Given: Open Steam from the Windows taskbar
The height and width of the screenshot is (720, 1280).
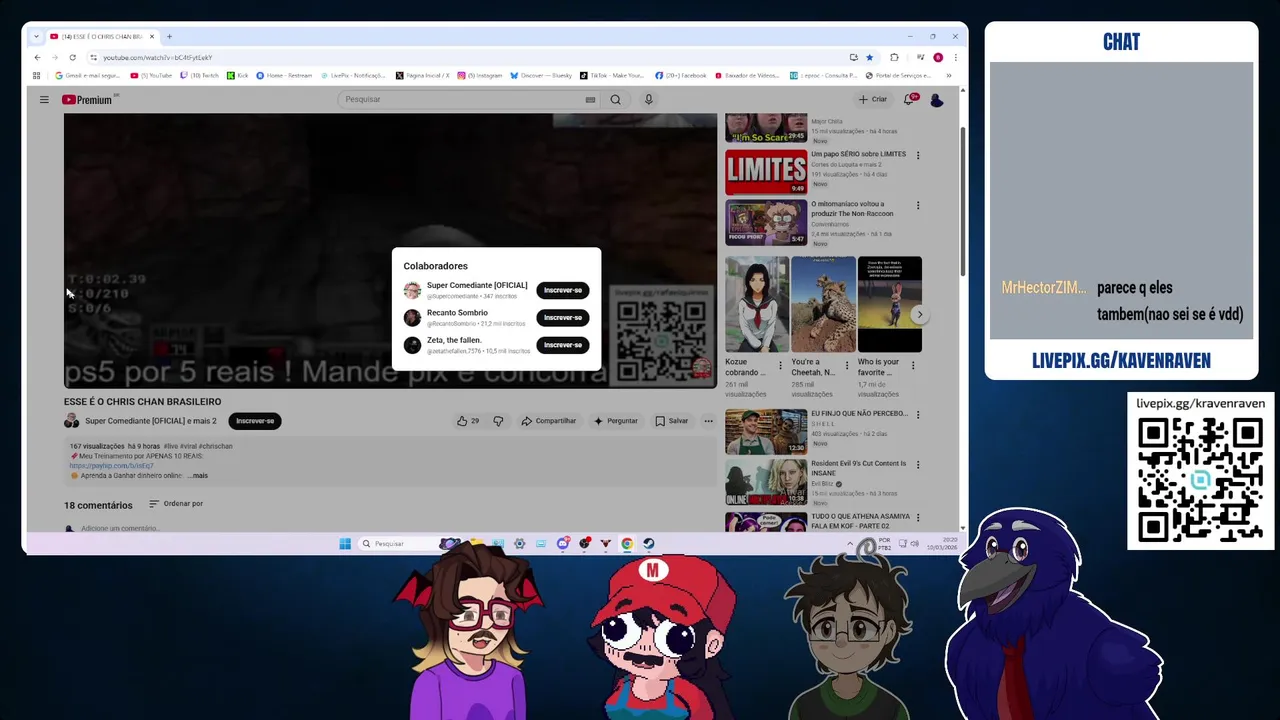Looking at the screenshot, I should tap(648, 544).
